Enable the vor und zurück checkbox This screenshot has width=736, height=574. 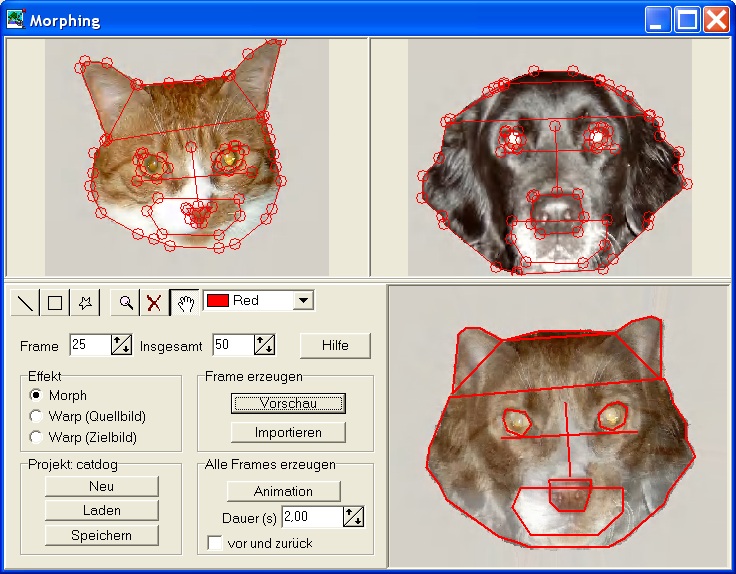(215, 543)
